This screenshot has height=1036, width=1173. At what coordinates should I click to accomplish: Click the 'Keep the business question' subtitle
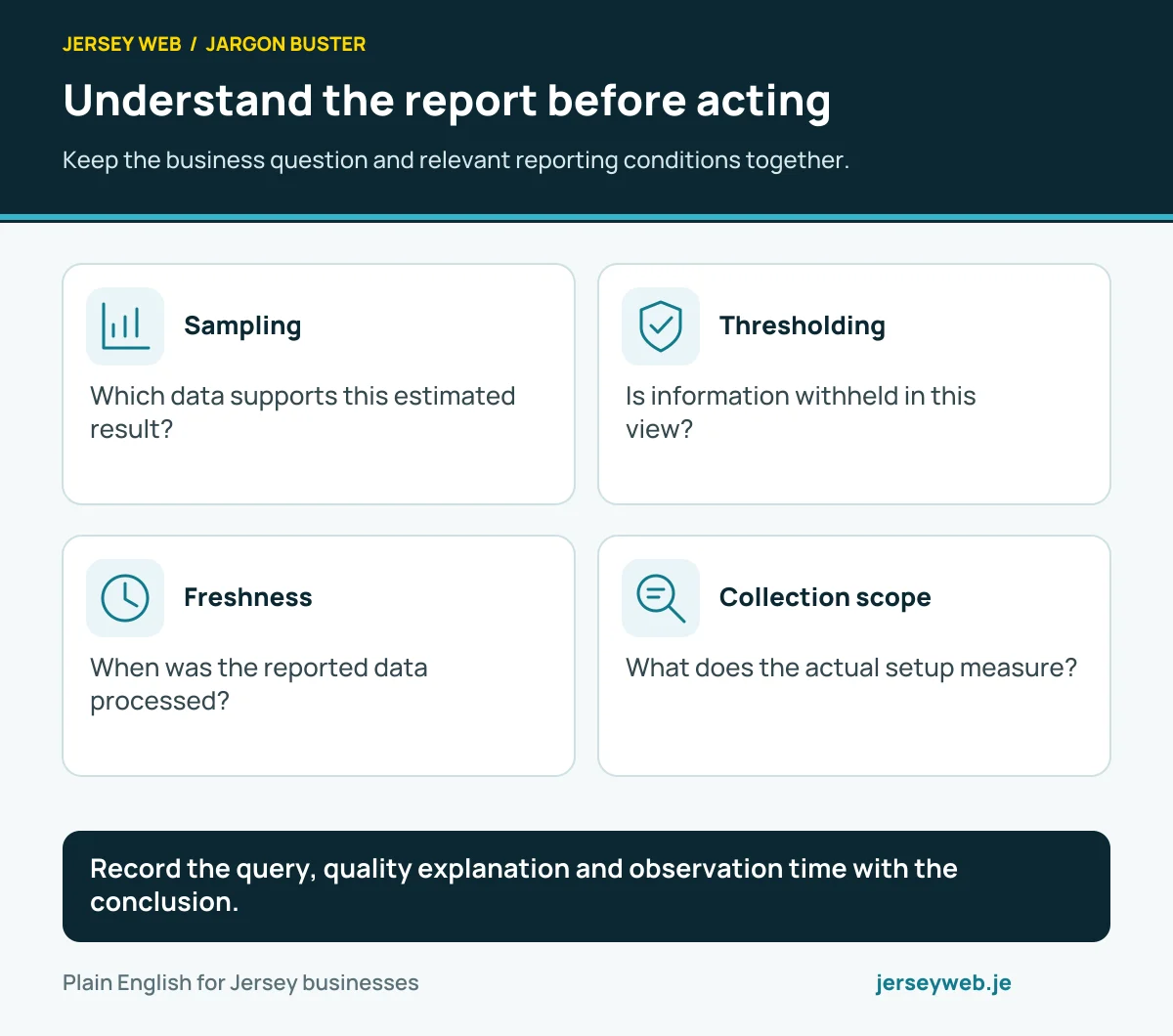[x=456, y=160]
